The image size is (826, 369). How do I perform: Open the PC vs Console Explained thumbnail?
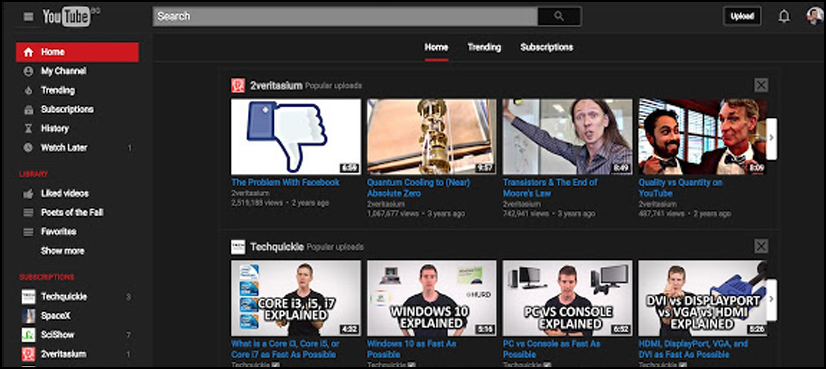click(x=567, y=298)
